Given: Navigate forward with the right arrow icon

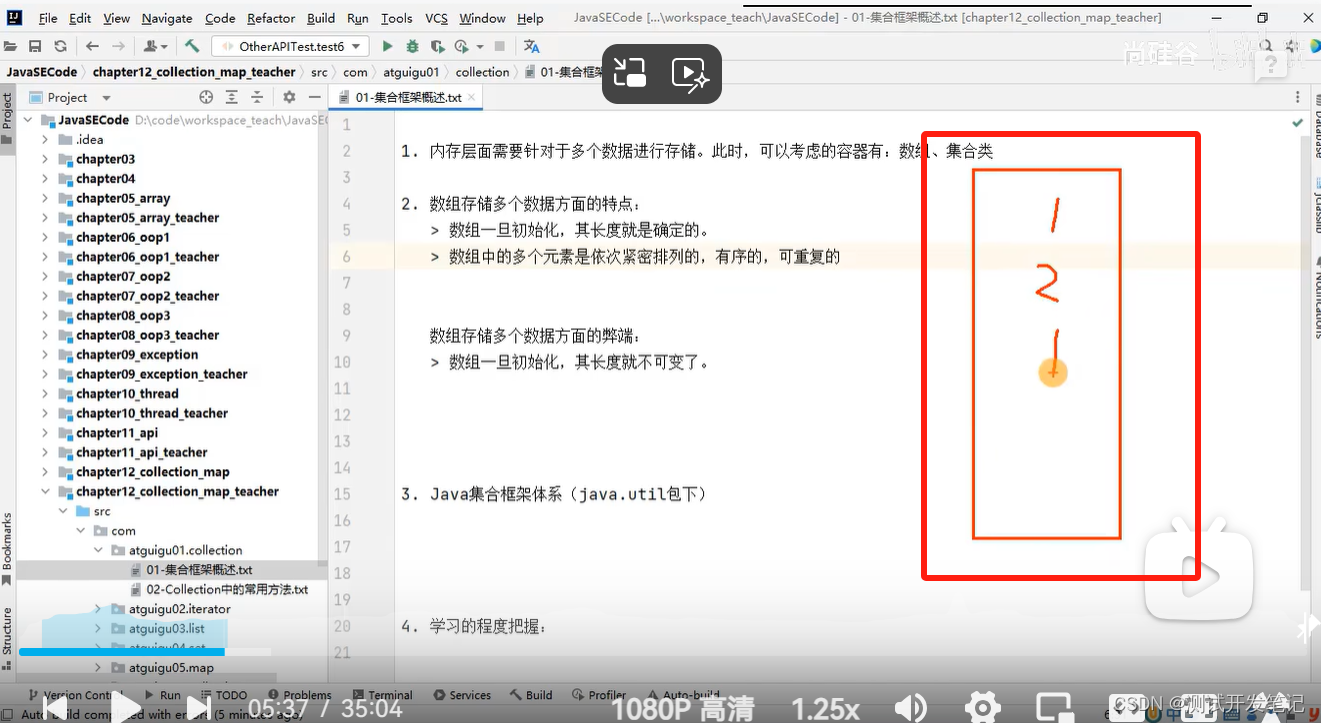Looking at the screenshot, I should (x=119, y=46).
